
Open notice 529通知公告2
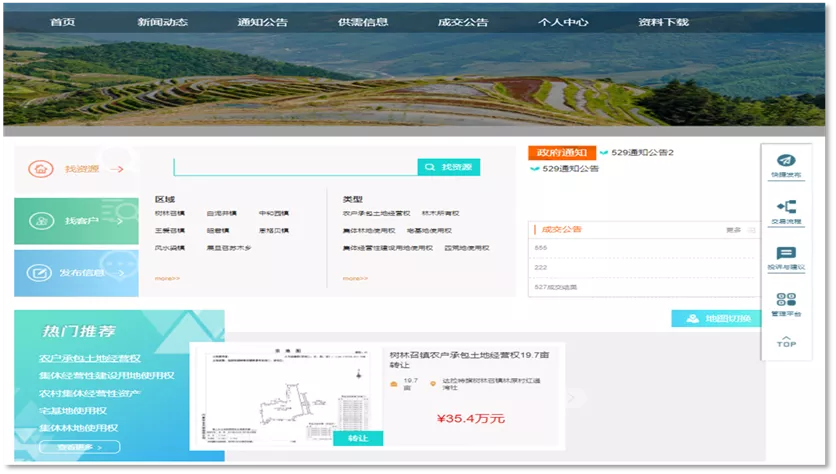[642, 152]
